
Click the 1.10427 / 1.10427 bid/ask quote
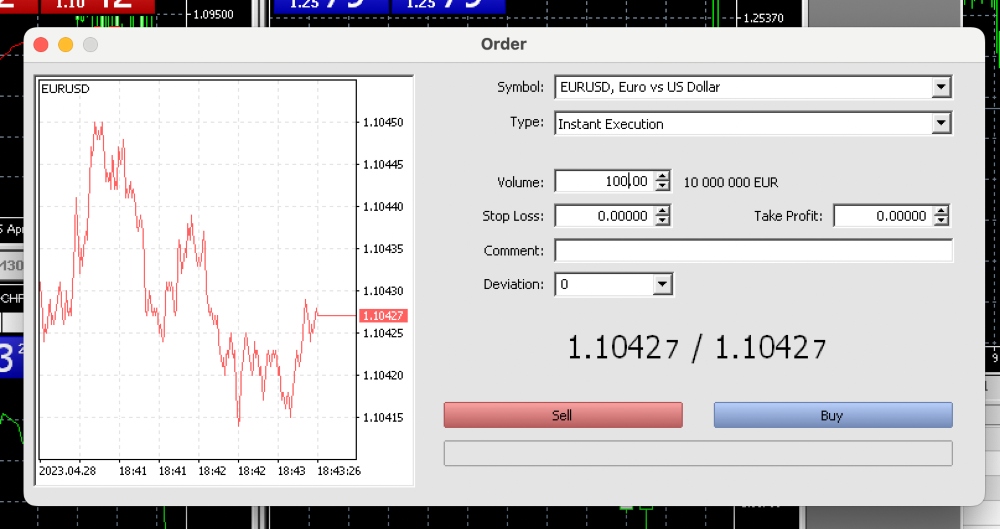pos(696,348)
